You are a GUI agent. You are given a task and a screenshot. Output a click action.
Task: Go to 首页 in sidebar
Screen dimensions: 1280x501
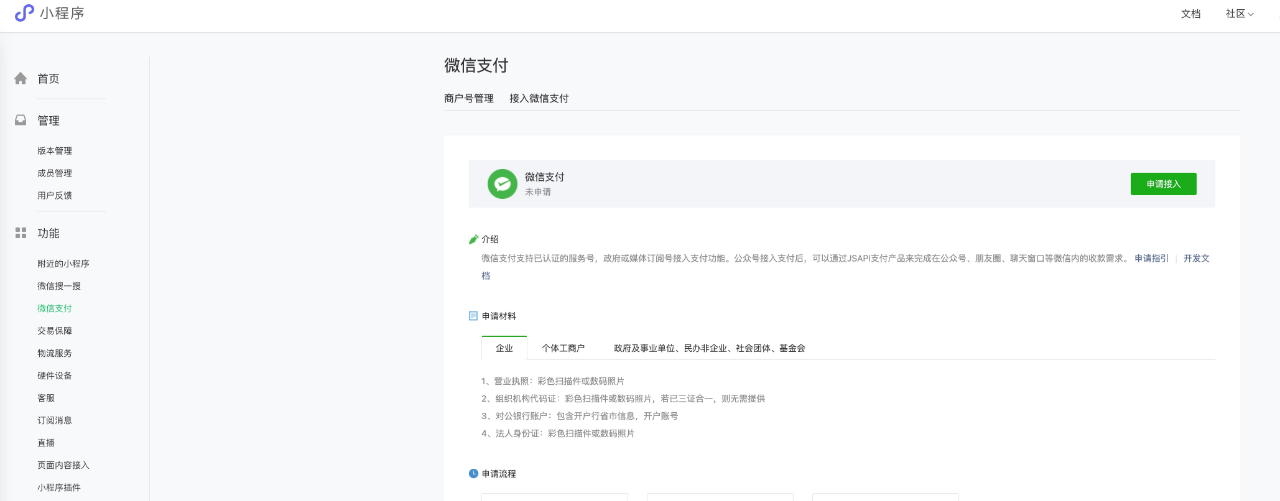48,79
